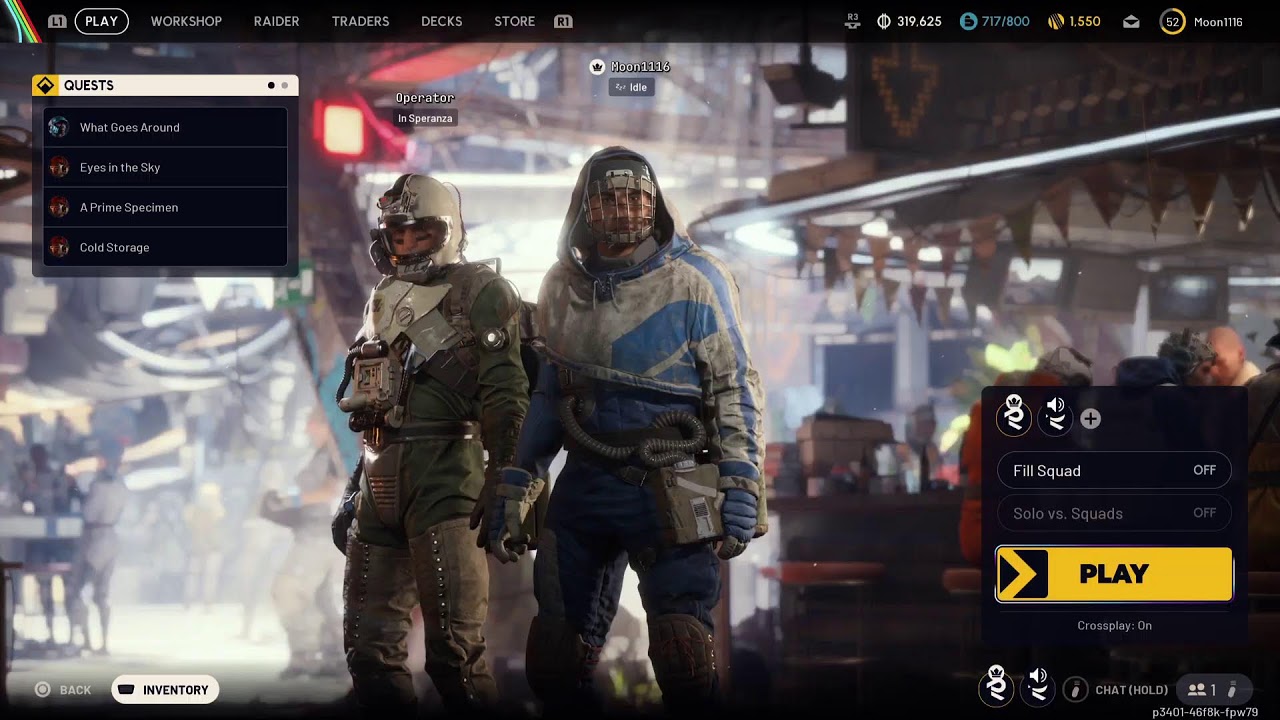Viewport: 1280px width, 720px height.
Task: Click the yellow striped currency icon
Action: [1056, 21]
